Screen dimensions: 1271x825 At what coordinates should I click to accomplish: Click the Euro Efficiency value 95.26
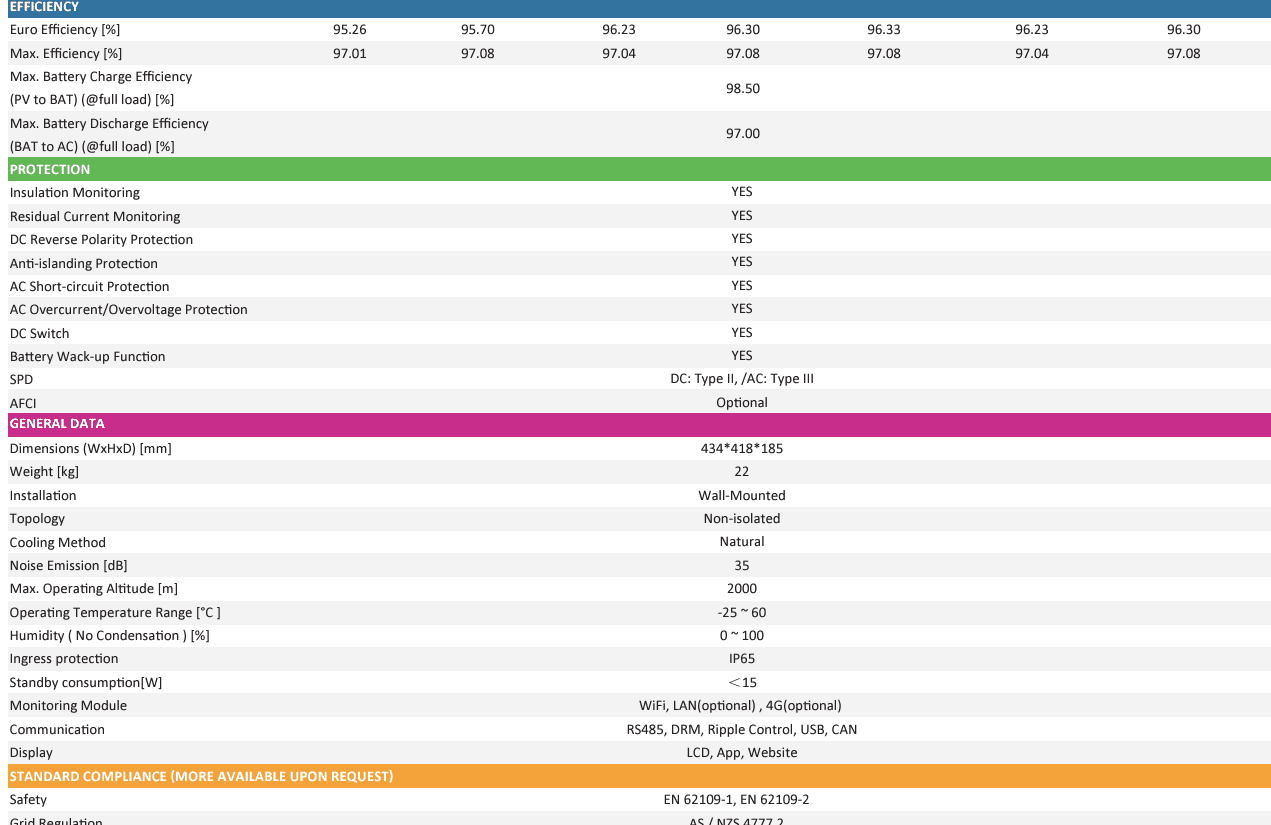350,30
